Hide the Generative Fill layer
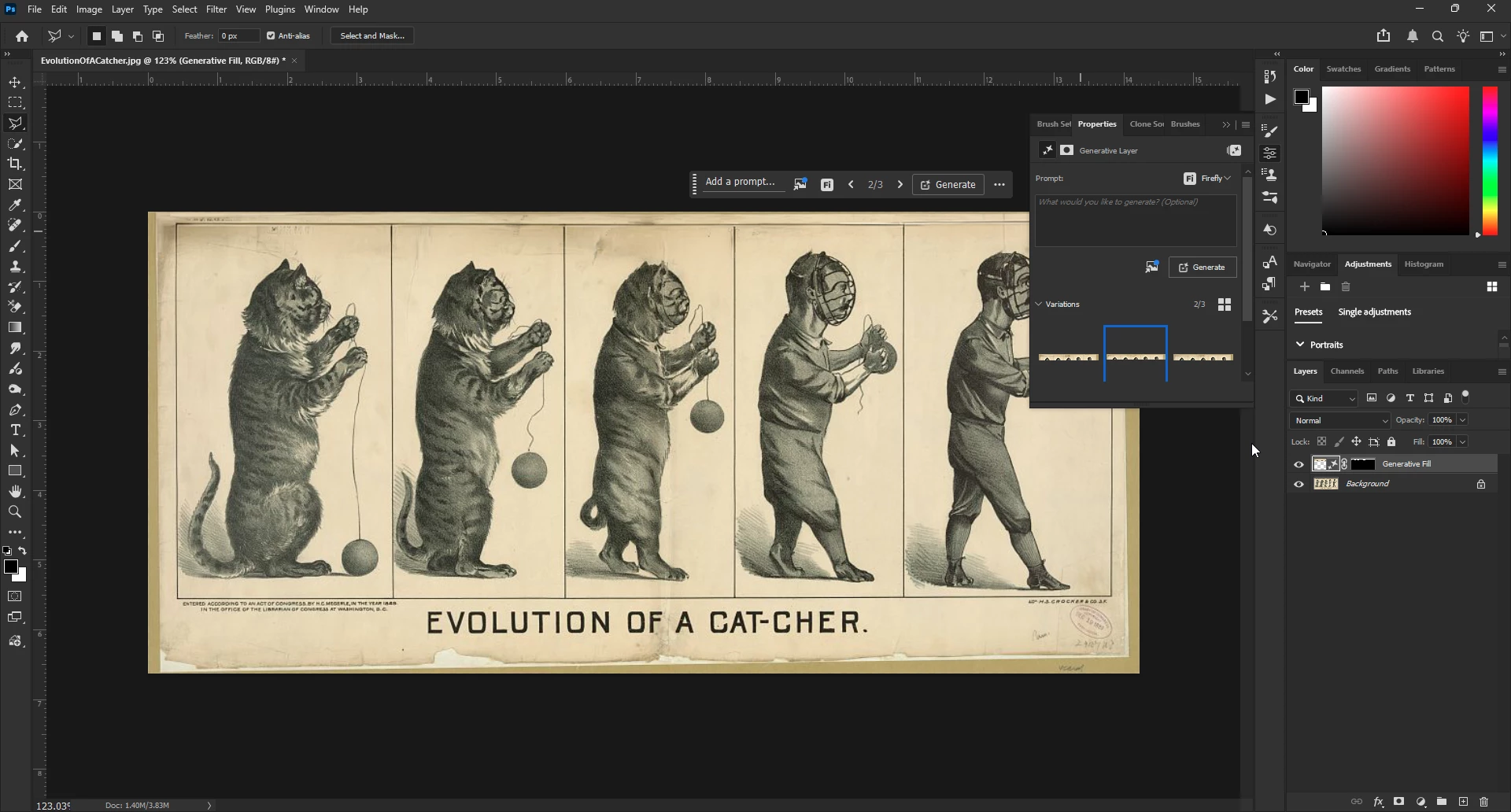The height and width of the screenshot is (812, 1511). [1299, 464]
